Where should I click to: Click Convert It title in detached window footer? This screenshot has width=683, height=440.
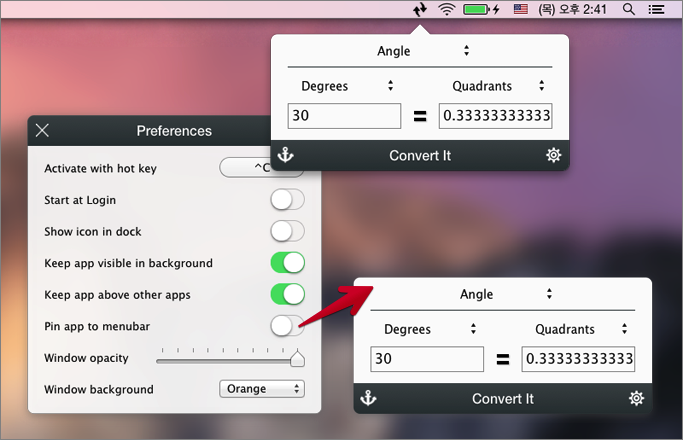[x=503, y=399]
